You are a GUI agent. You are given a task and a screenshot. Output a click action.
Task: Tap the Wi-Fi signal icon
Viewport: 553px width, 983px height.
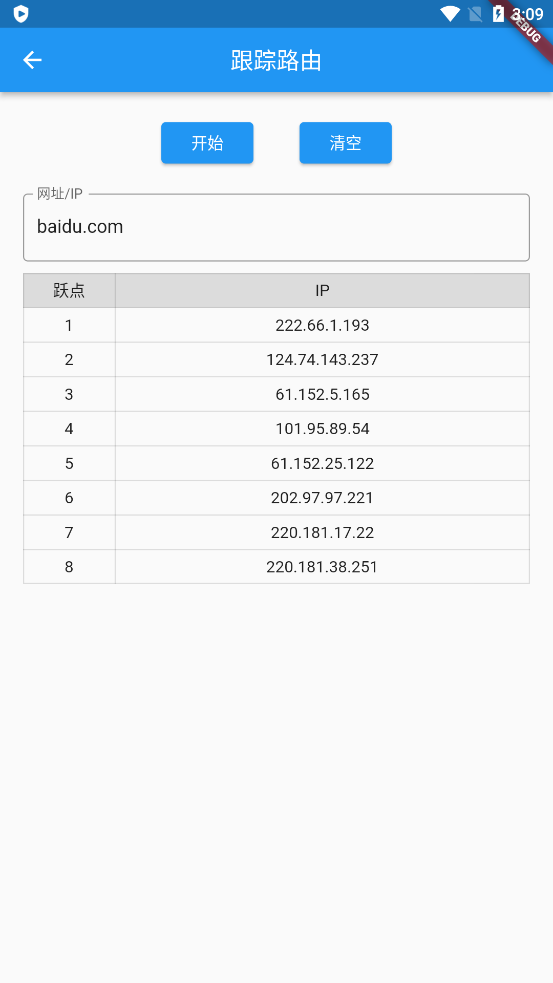(450, 14)
